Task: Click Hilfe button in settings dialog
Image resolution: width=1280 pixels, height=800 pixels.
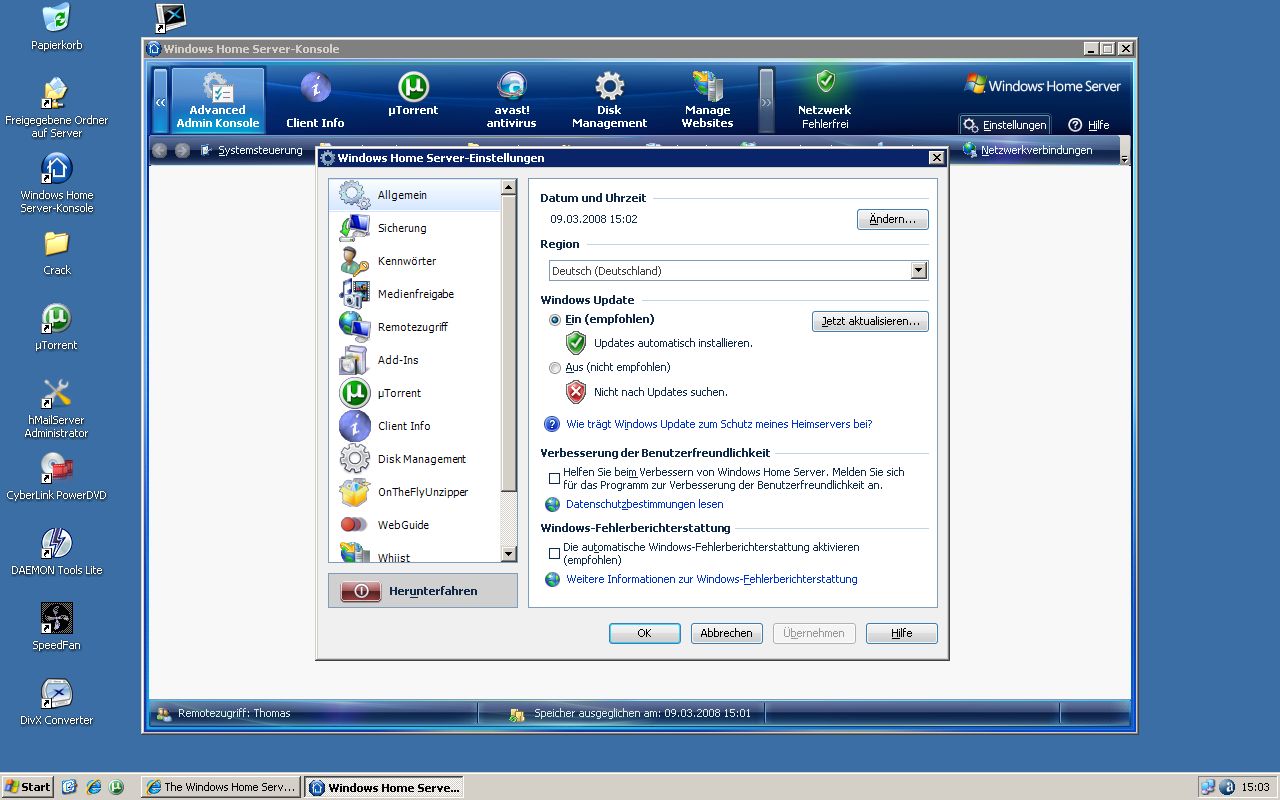Action: coord(901,633)
